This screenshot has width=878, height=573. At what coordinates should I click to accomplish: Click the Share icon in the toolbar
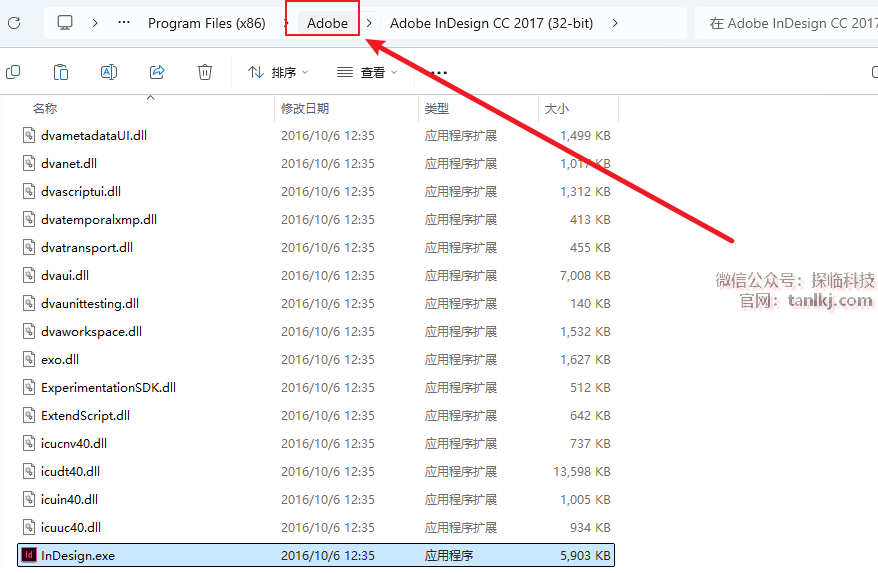(x=157, y=72)
